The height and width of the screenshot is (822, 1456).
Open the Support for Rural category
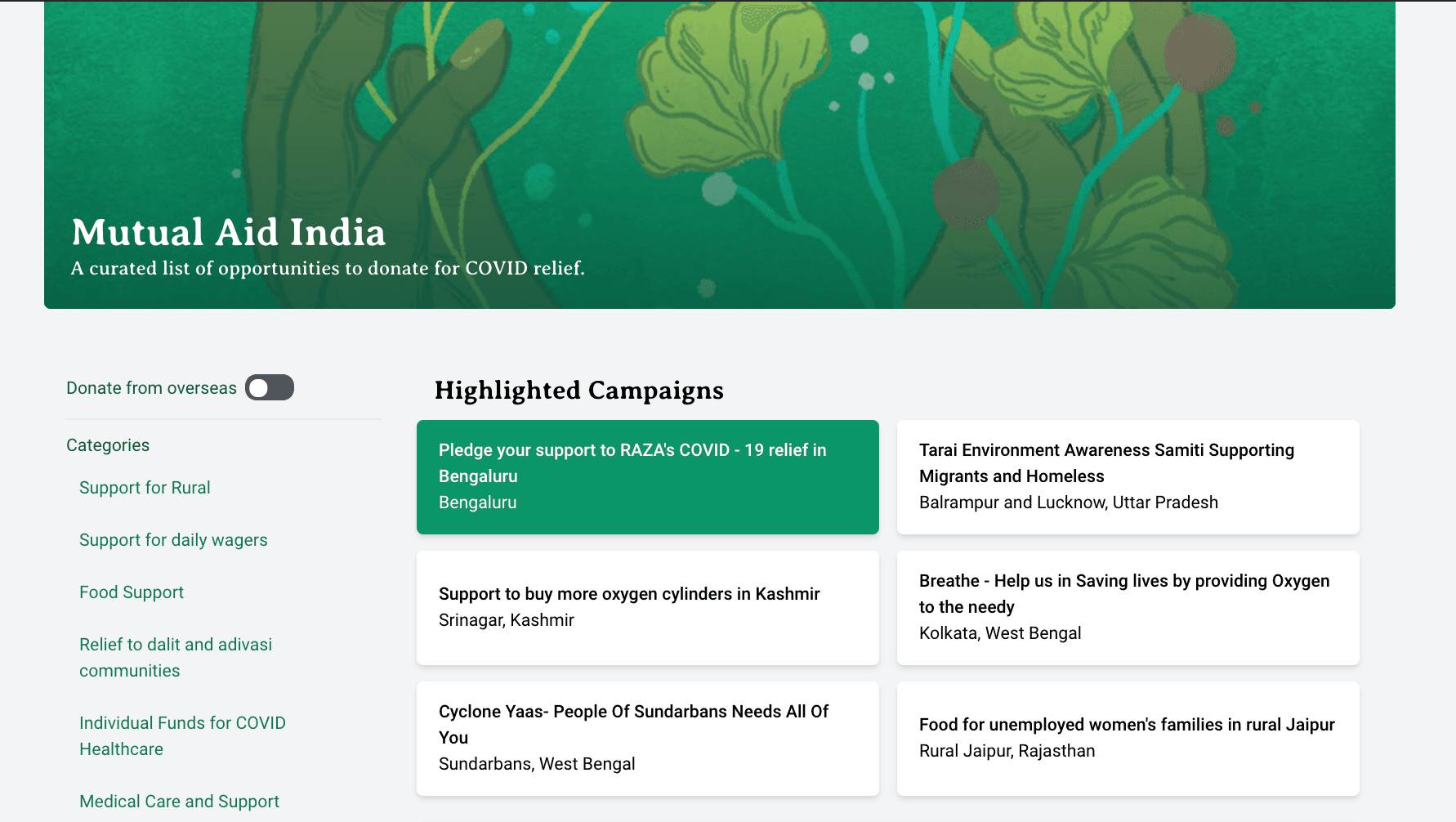tap(145, 488)
